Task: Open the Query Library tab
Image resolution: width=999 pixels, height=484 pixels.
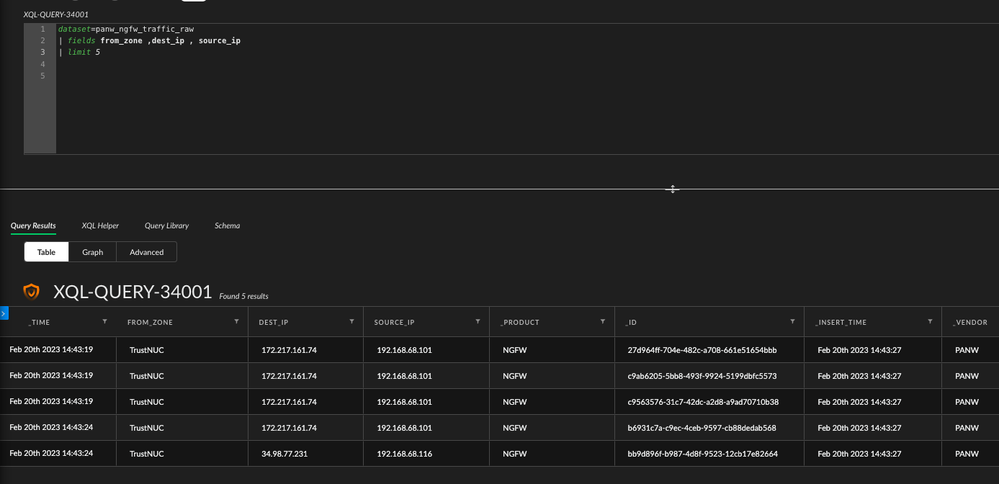Action: pos(166,226)
